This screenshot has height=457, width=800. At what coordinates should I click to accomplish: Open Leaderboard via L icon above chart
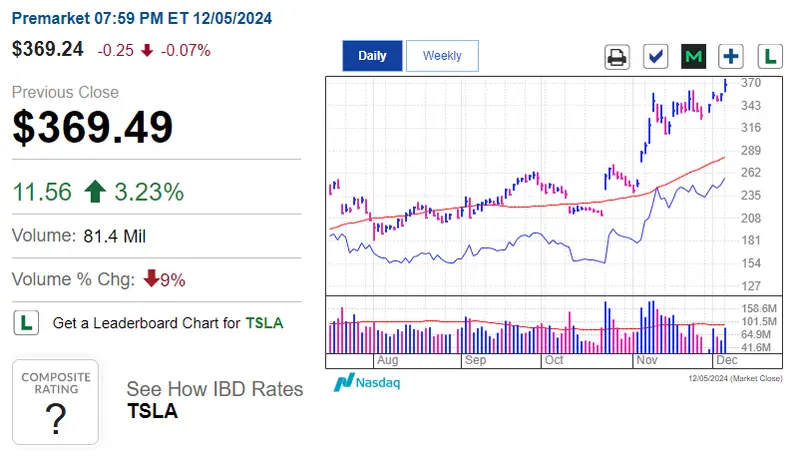[x=770, y=57]
